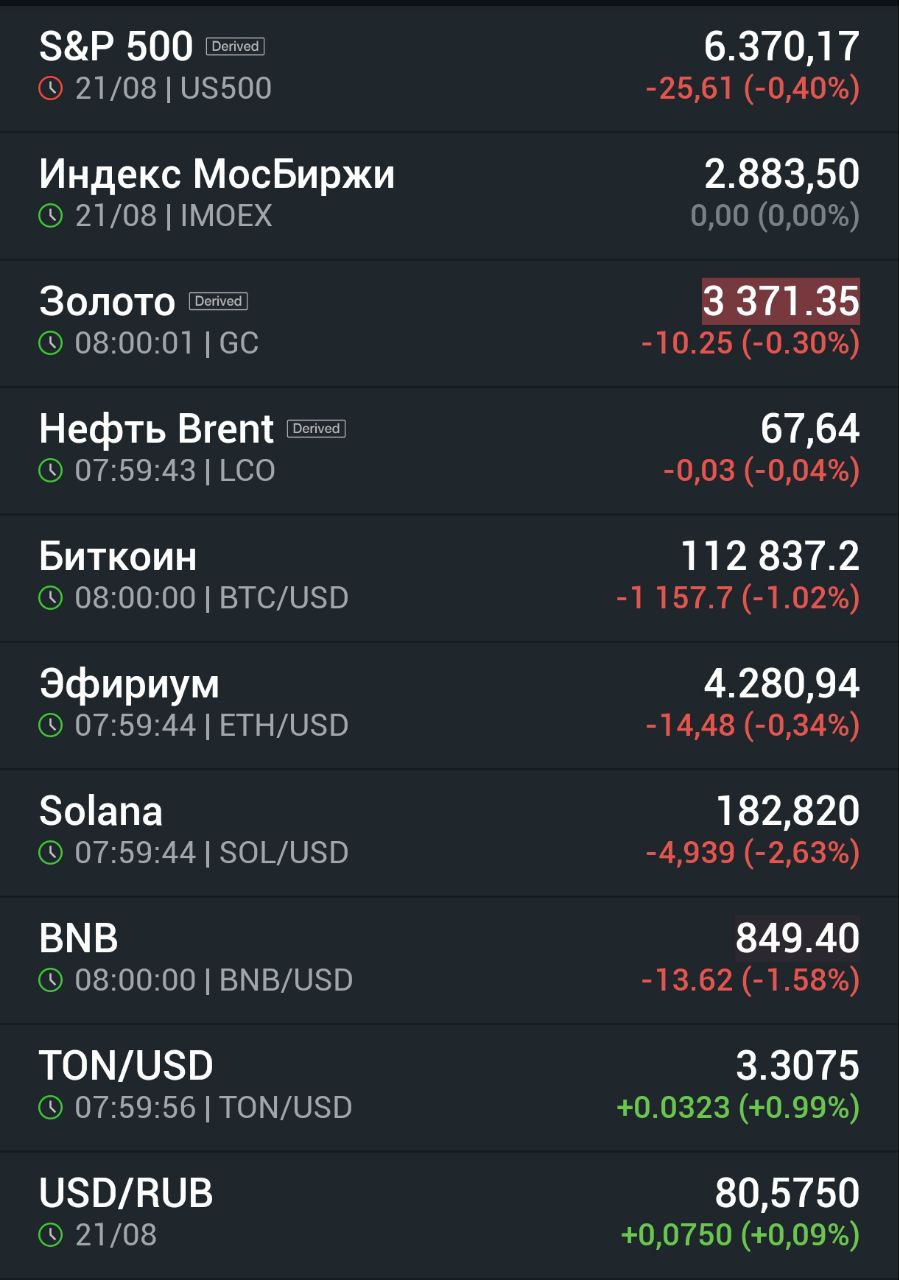The image size is (899, 1280).
Task: Click the green clock icon under Индекс МосБиржи
Action: click(50, 215)
